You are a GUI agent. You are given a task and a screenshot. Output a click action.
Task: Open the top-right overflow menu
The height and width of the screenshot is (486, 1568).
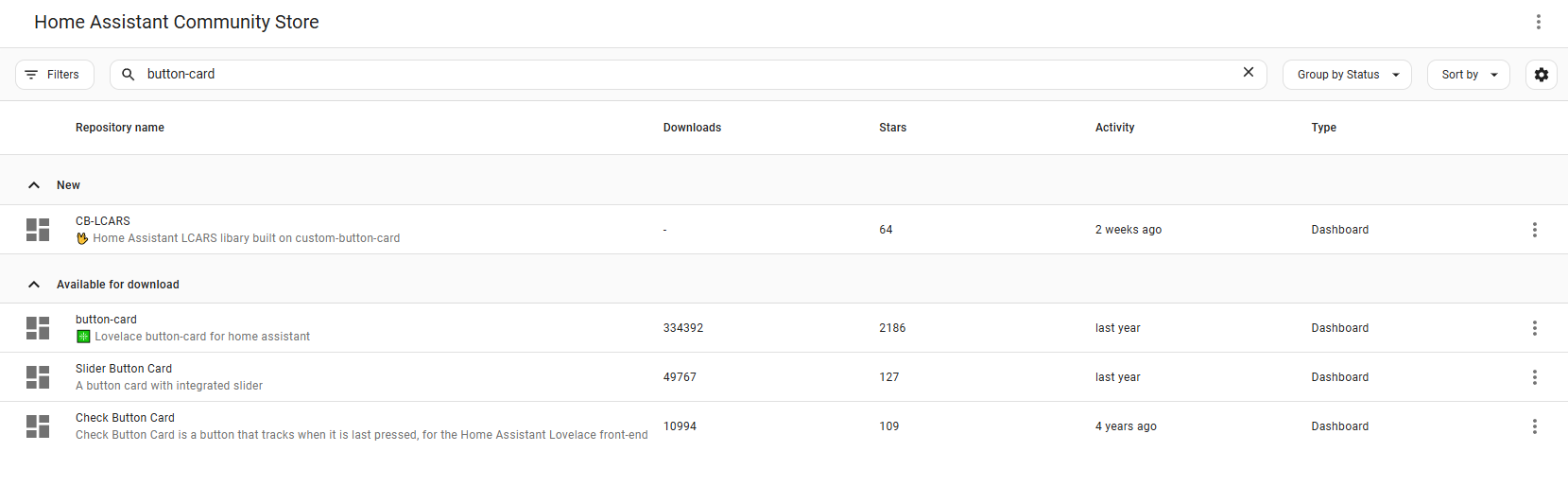coord(1538,22)
